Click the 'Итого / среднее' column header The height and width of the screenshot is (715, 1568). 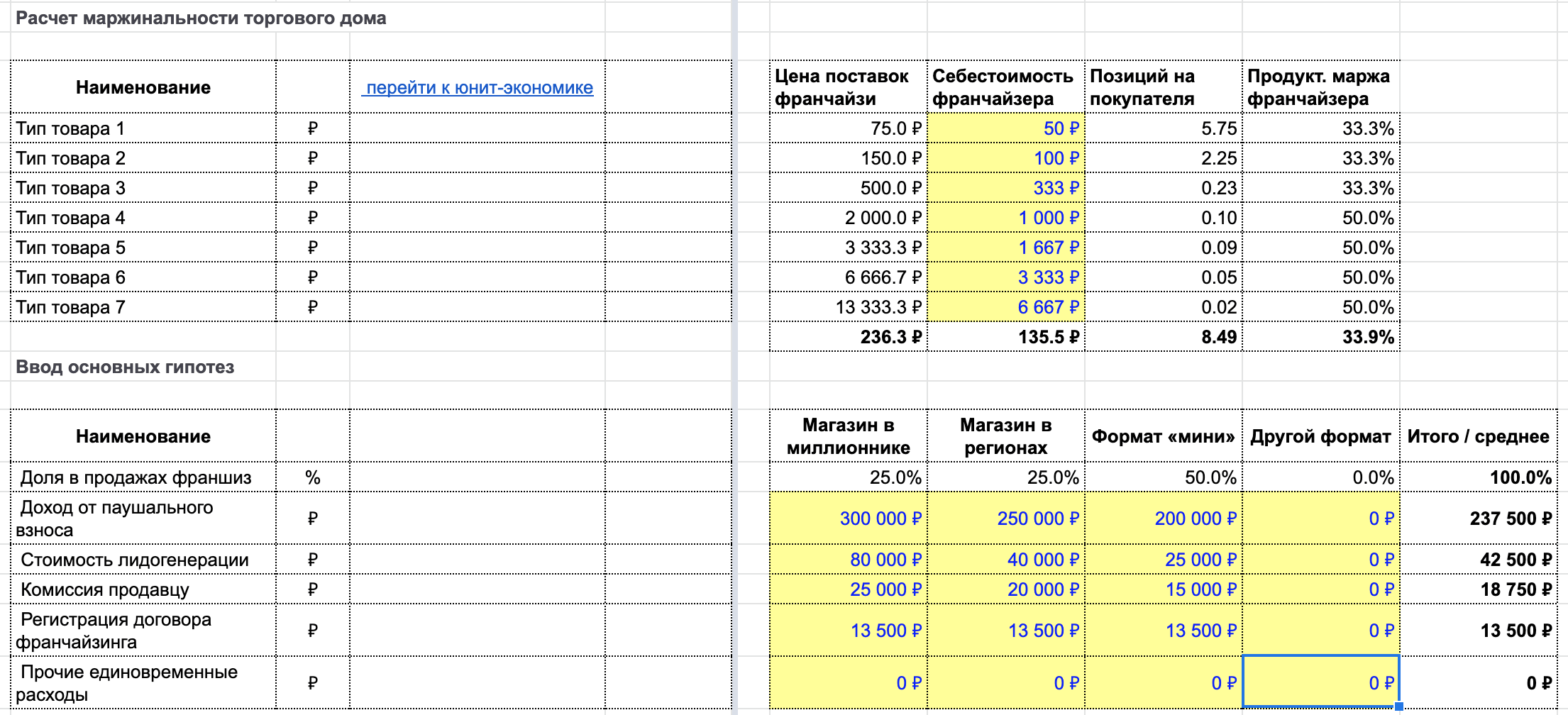1479,436
